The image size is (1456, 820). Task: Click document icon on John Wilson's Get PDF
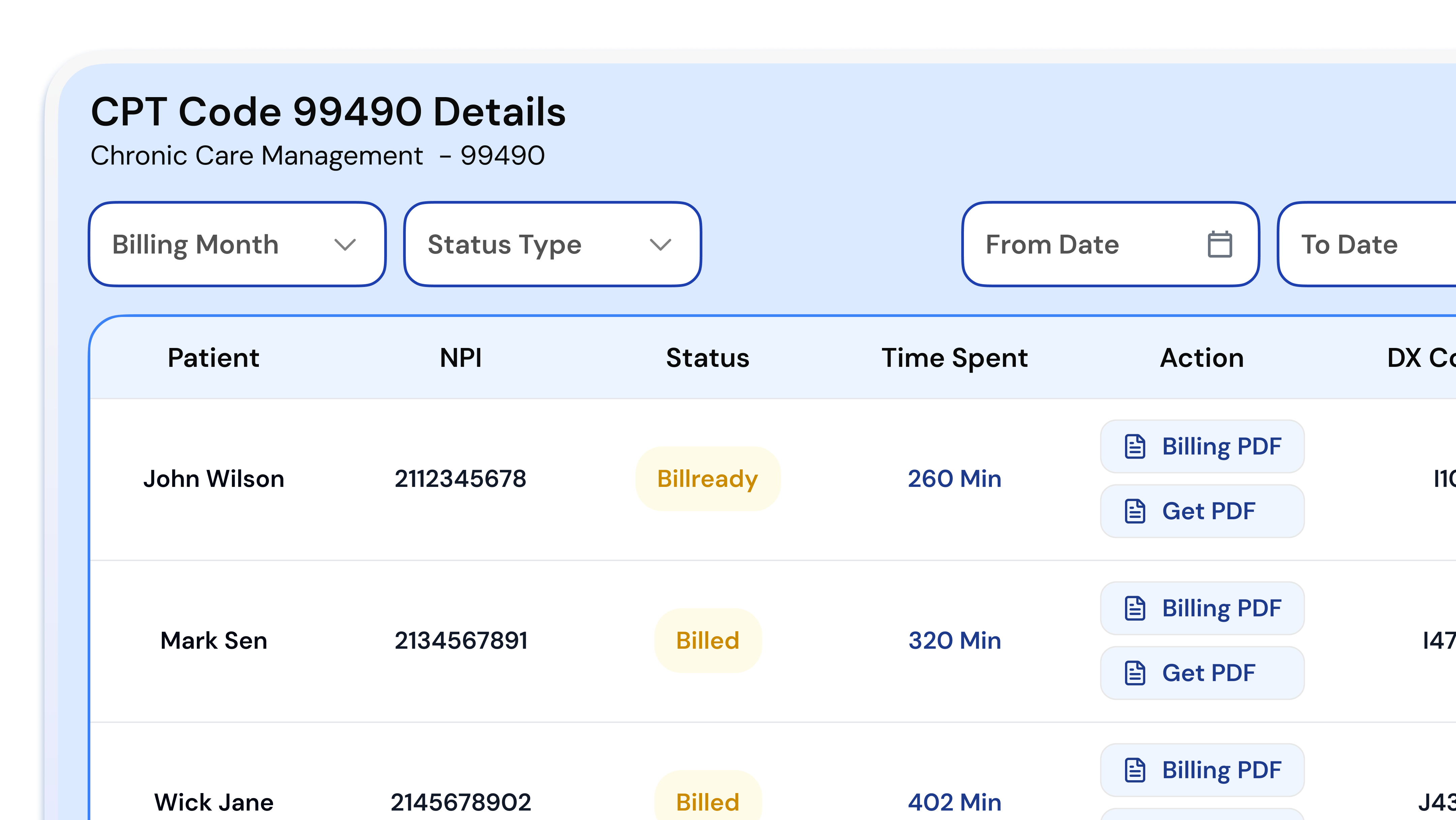point(1134,511)
